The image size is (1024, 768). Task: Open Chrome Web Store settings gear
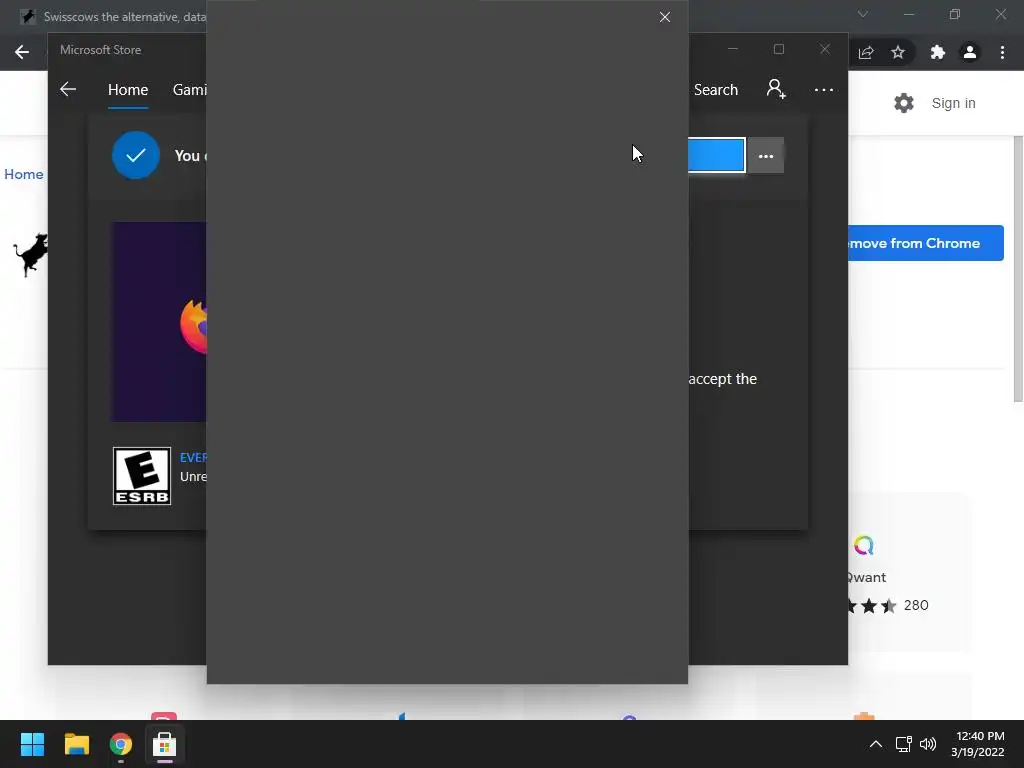click(x=904, y=103)
